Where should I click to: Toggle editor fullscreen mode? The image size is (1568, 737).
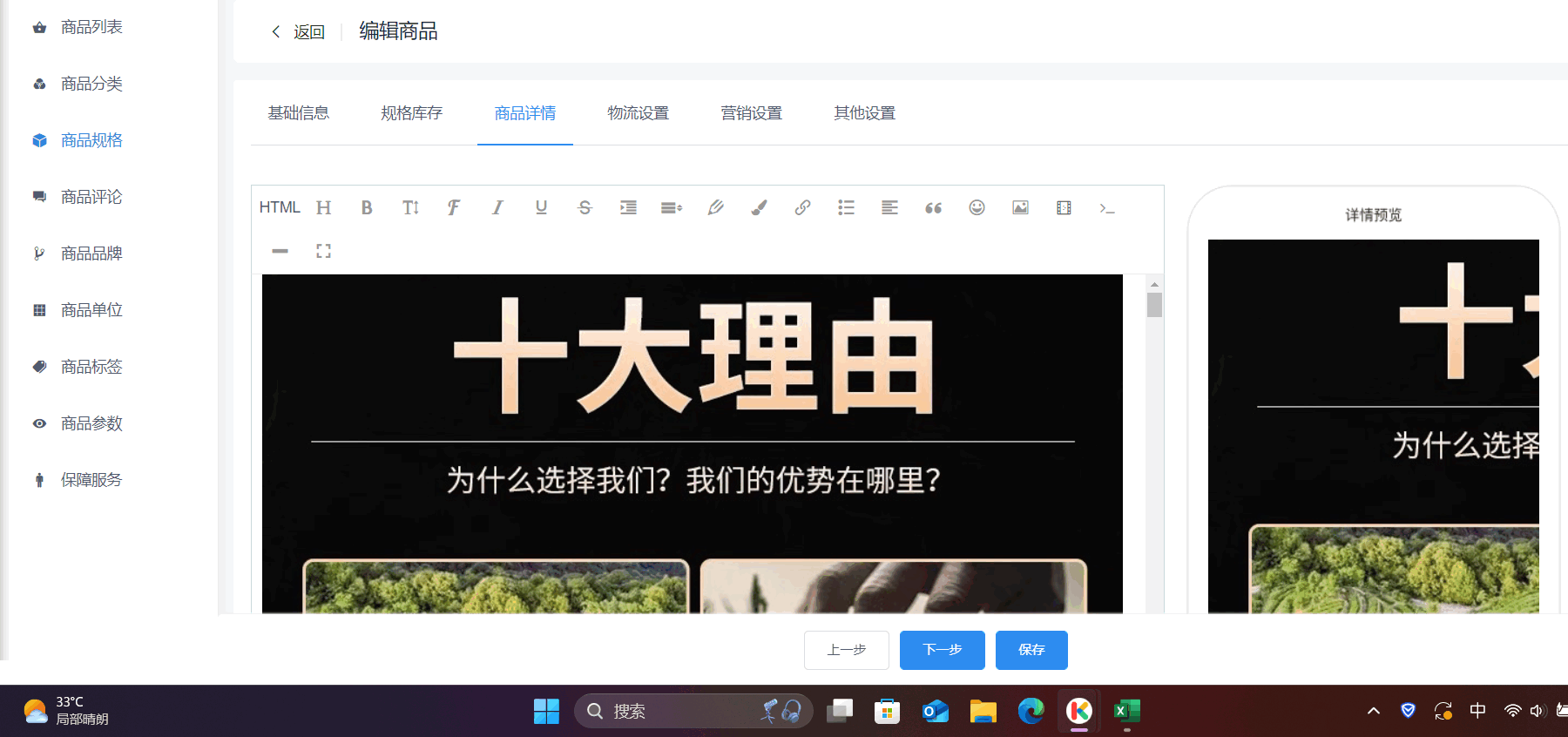[x=323, y=251]
